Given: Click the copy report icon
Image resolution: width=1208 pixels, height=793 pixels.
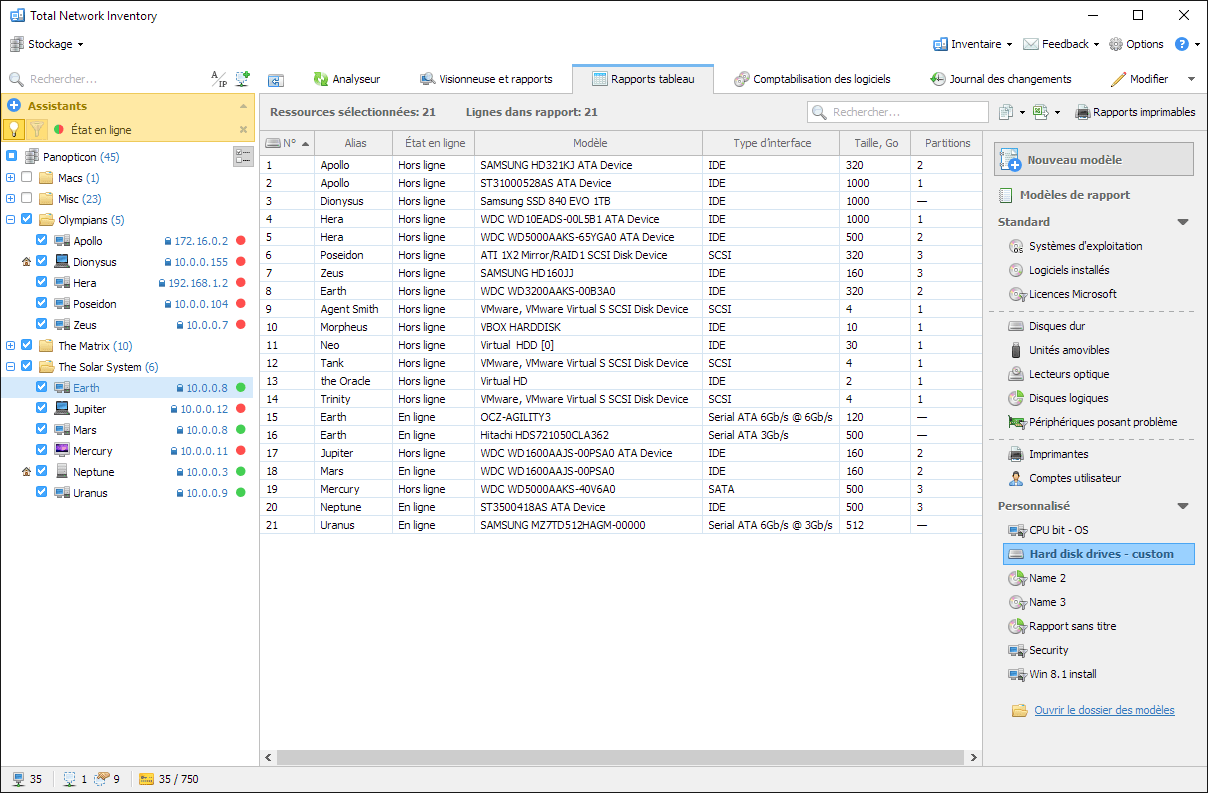Looking at the screenshot, I should (x=1006, y=112).
